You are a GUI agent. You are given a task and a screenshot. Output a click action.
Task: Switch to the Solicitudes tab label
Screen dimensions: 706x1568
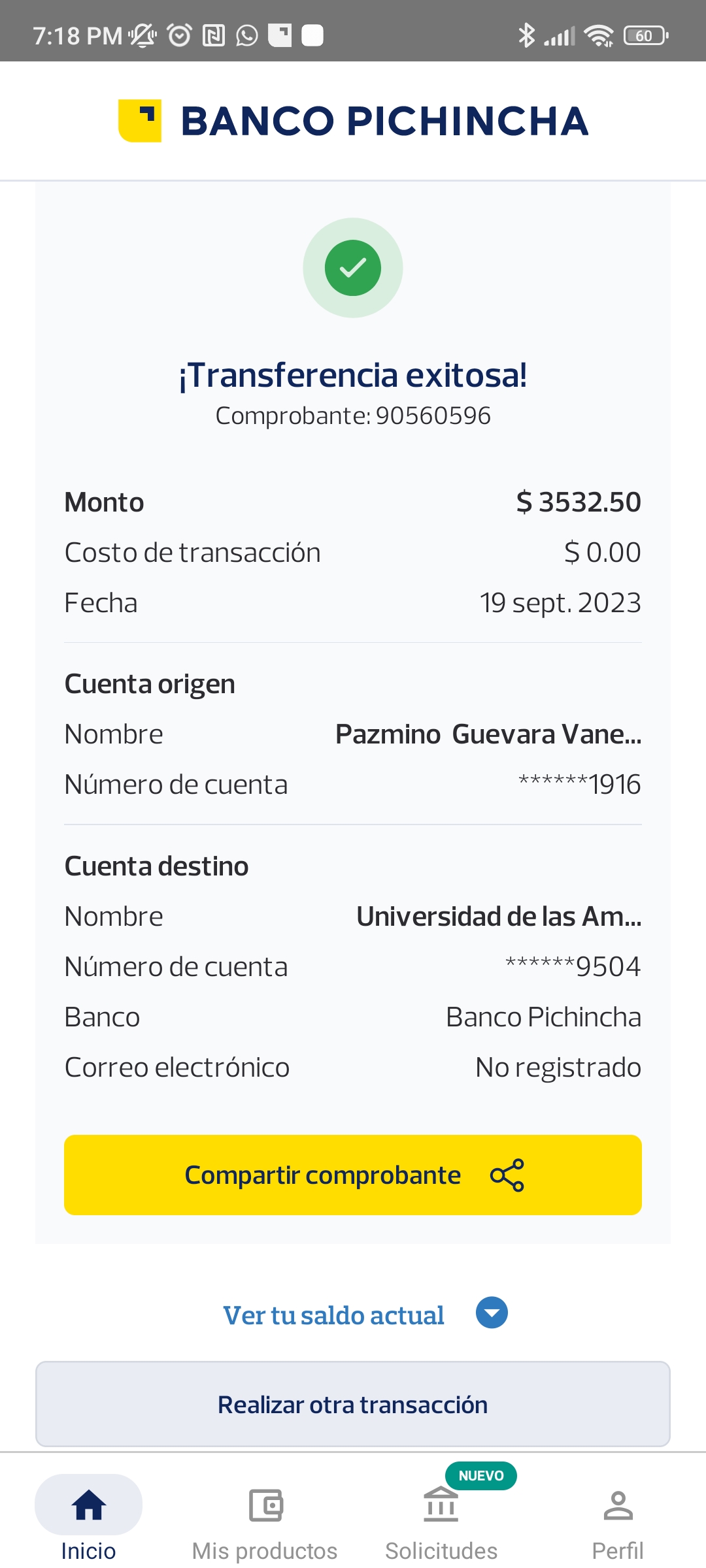pos(441,1551)
